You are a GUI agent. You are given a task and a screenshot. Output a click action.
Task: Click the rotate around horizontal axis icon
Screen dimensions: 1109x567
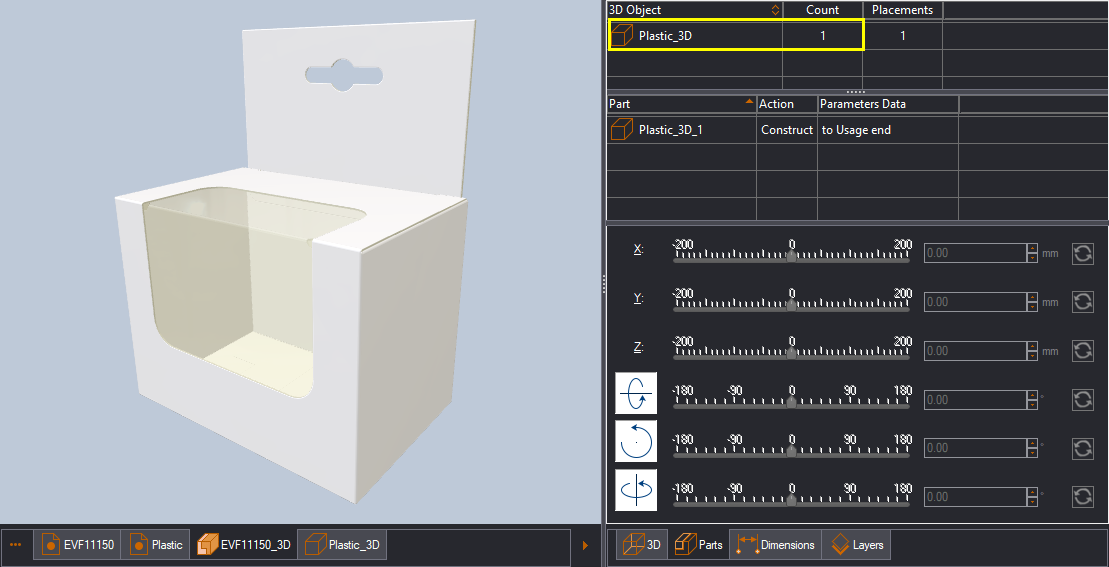(636, 393)
